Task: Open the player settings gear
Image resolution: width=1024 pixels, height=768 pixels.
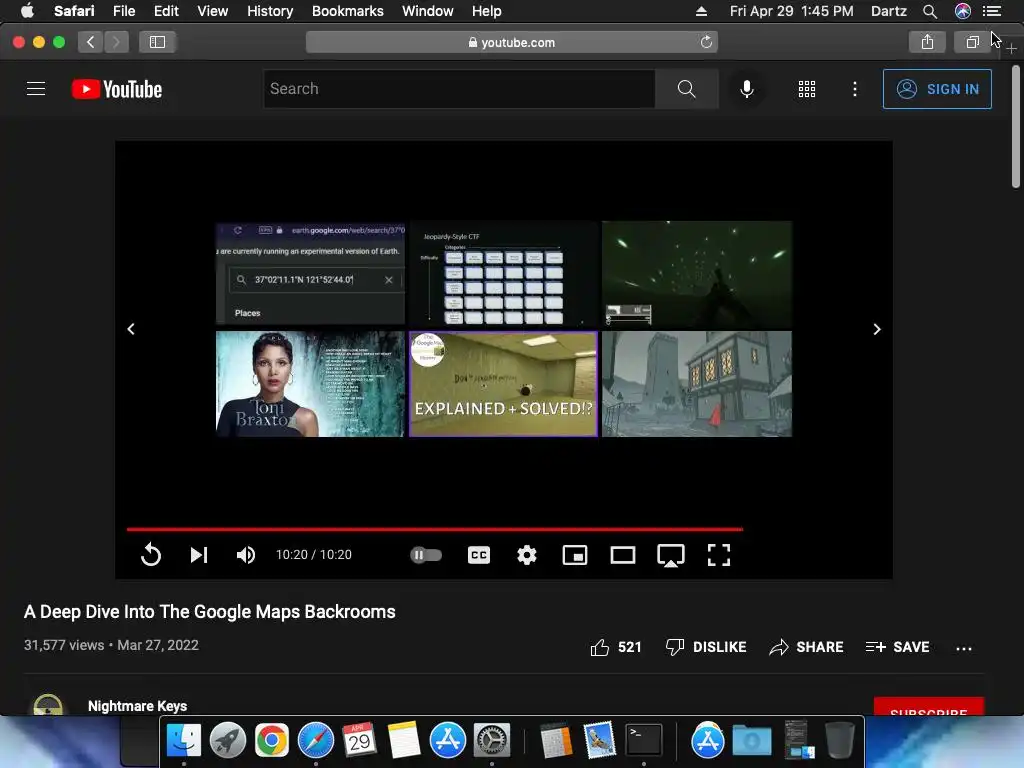Action: coord(526,554)
